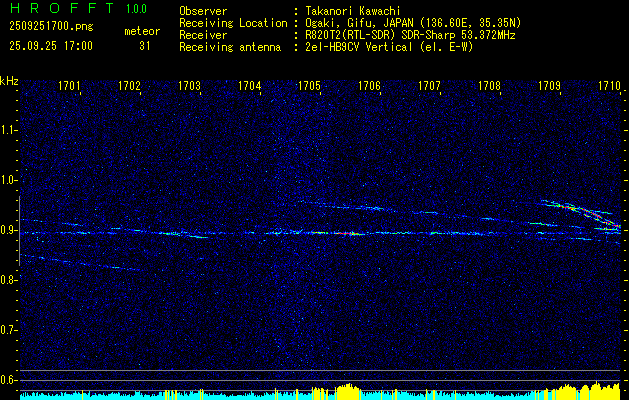Click the Receiver label
Image resolution: width=629 pixels, height=400 pixels.
[x=203, y=35]
